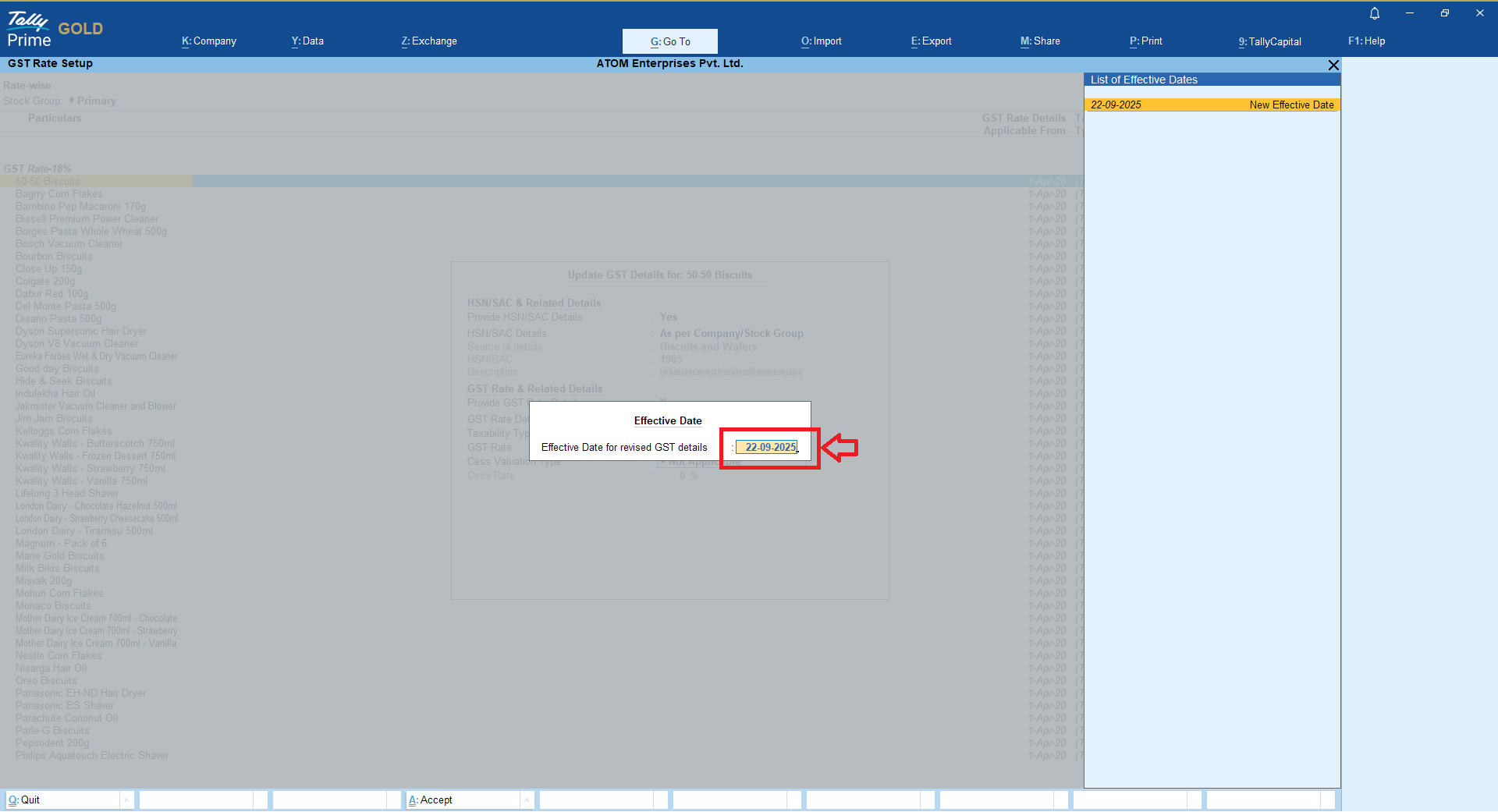The width and height of the screenshot is (1498, 812).
Task: Open the Y: Data menu
Action: [307, 41]
